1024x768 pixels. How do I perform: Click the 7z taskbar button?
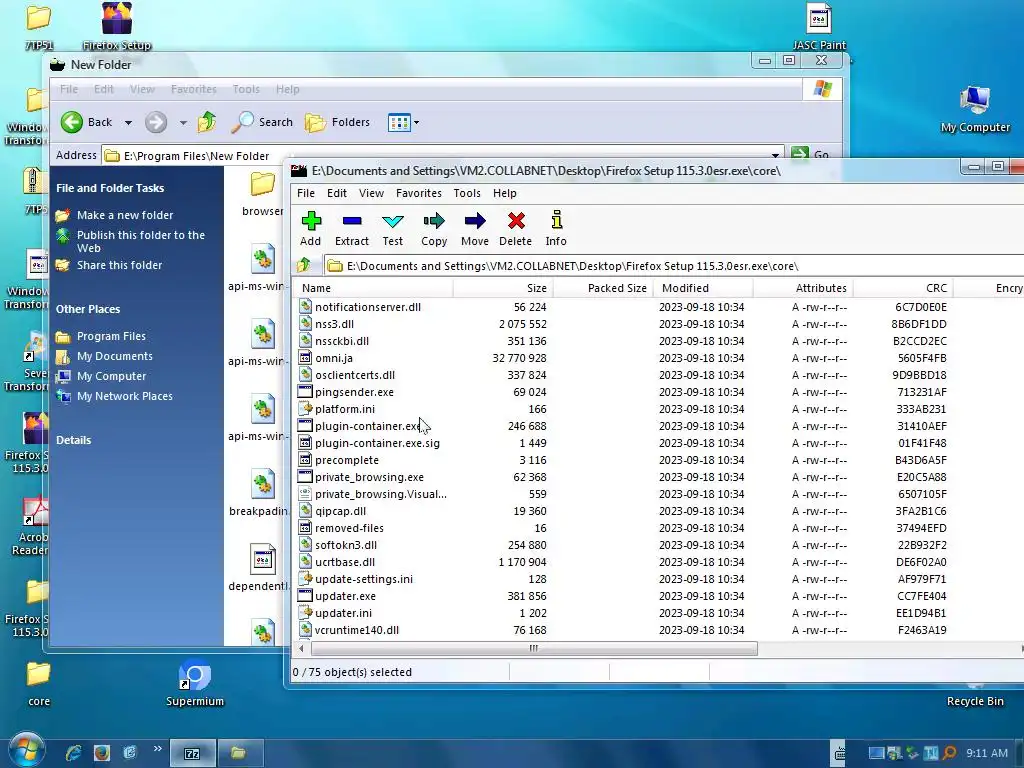[x=192, y=754]
